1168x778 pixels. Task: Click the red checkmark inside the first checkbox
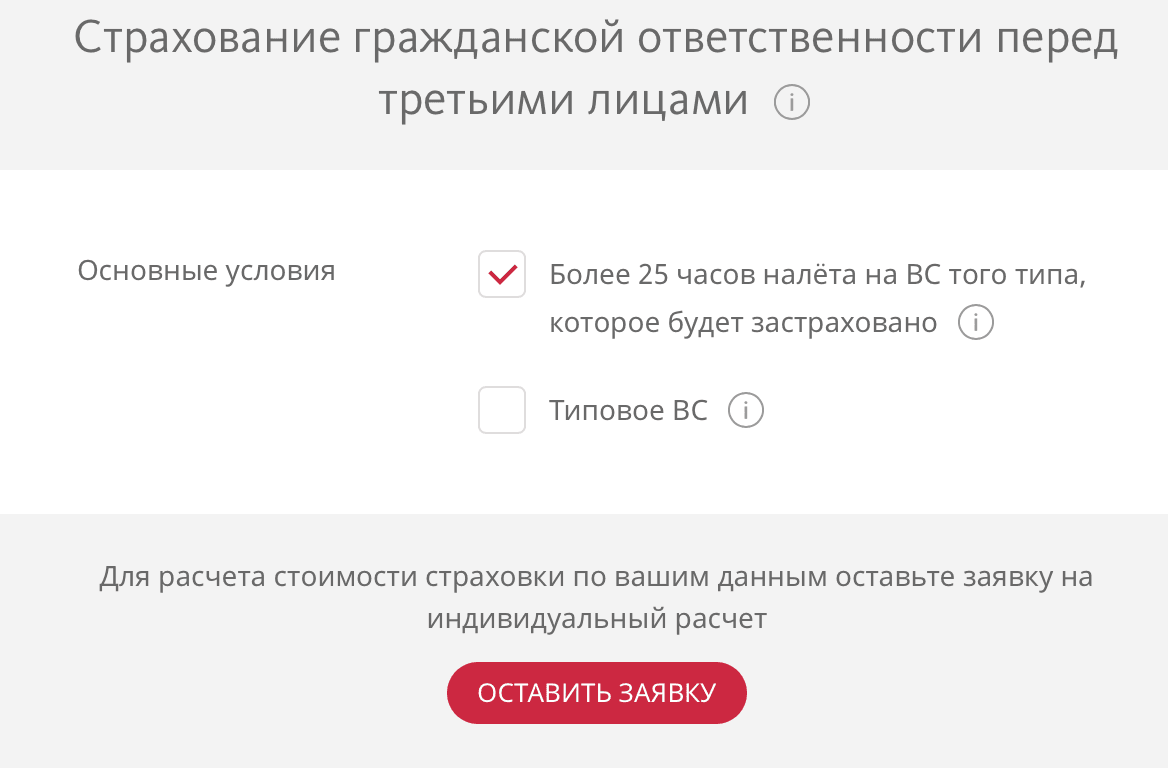[501, 273]
